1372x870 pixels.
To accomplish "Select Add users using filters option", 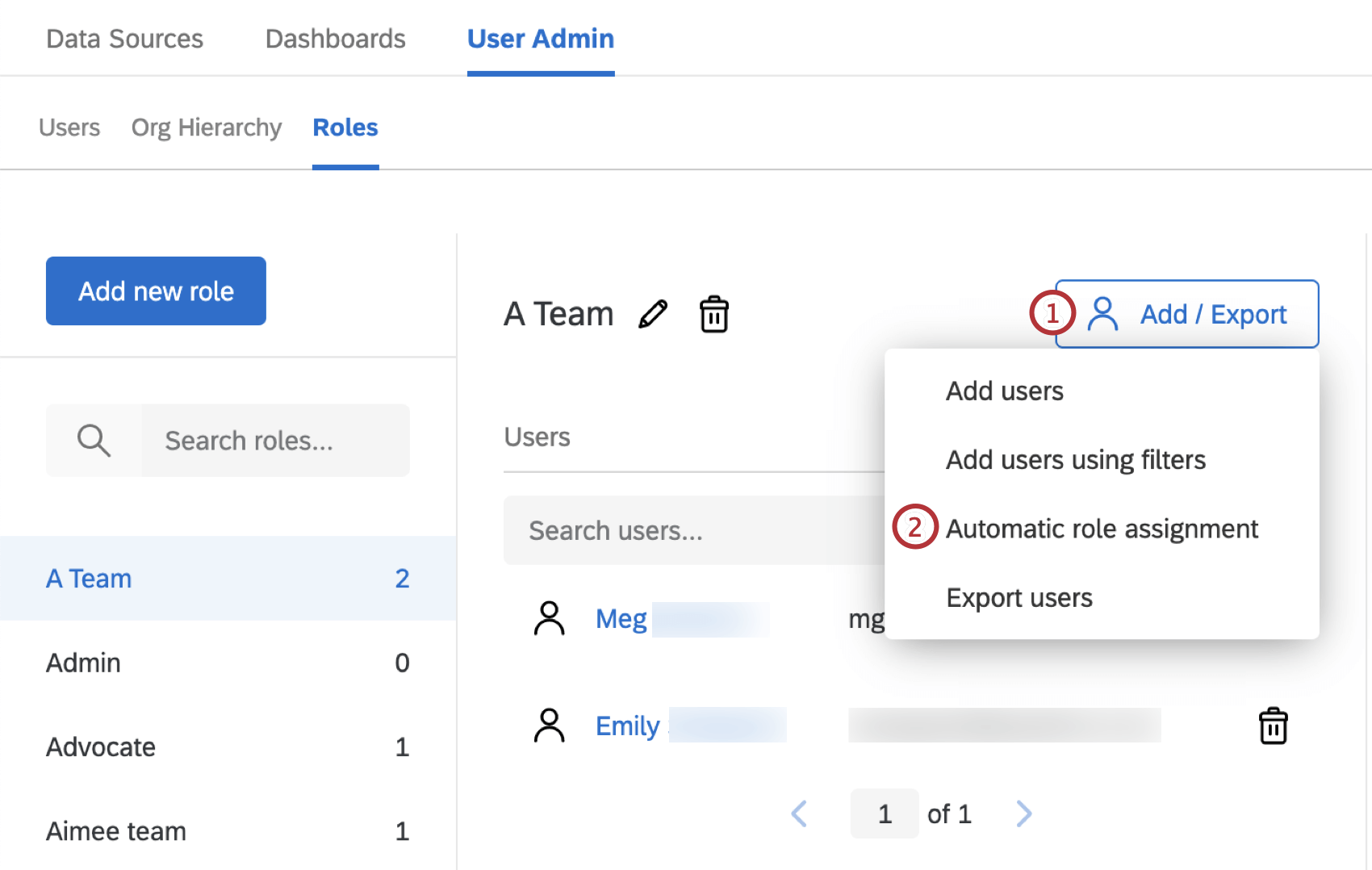I will click(1075, 459).
